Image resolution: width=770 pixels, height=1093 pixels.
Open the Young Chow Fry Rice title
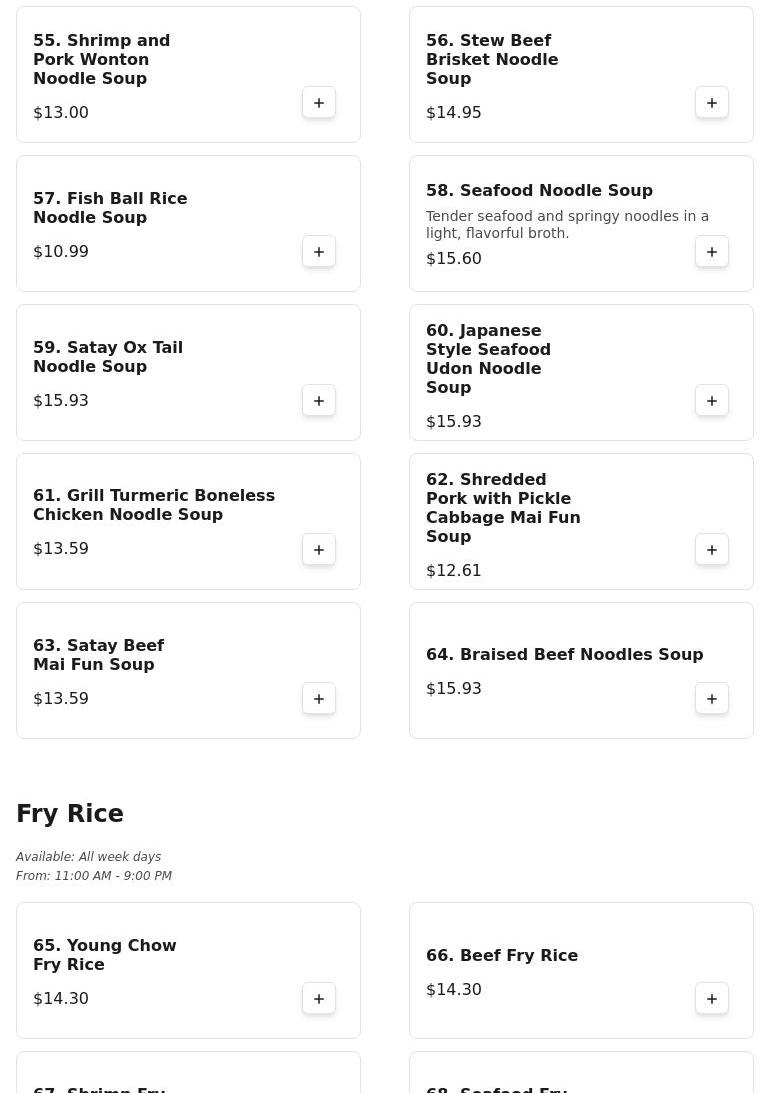click(105, 955)
